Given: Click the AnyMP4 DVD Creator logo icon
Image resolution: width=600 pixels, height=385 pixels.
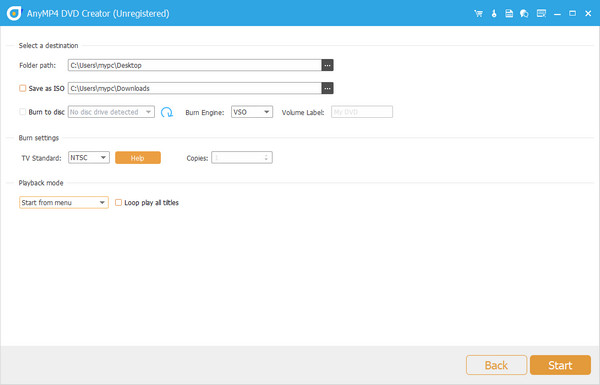Looking at the screenshot, I should click(x=14, y=13).
